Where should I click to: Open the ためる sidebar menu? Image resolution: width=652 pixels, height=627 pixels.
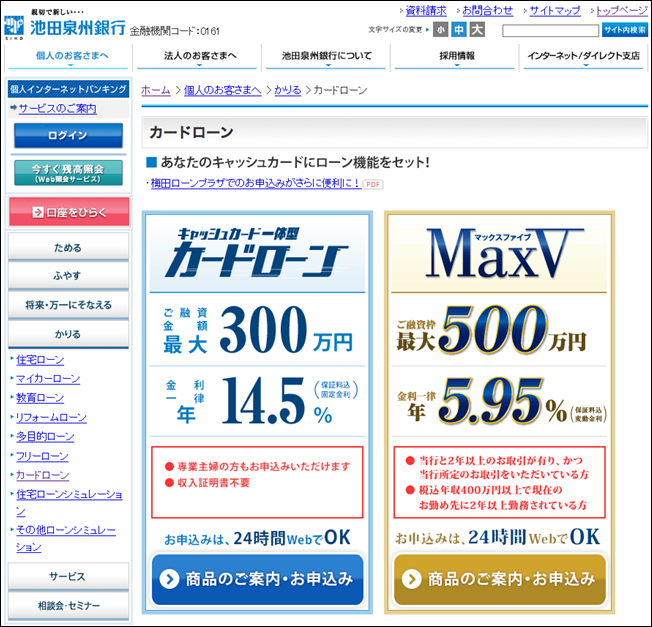click(x=68, y=247)
